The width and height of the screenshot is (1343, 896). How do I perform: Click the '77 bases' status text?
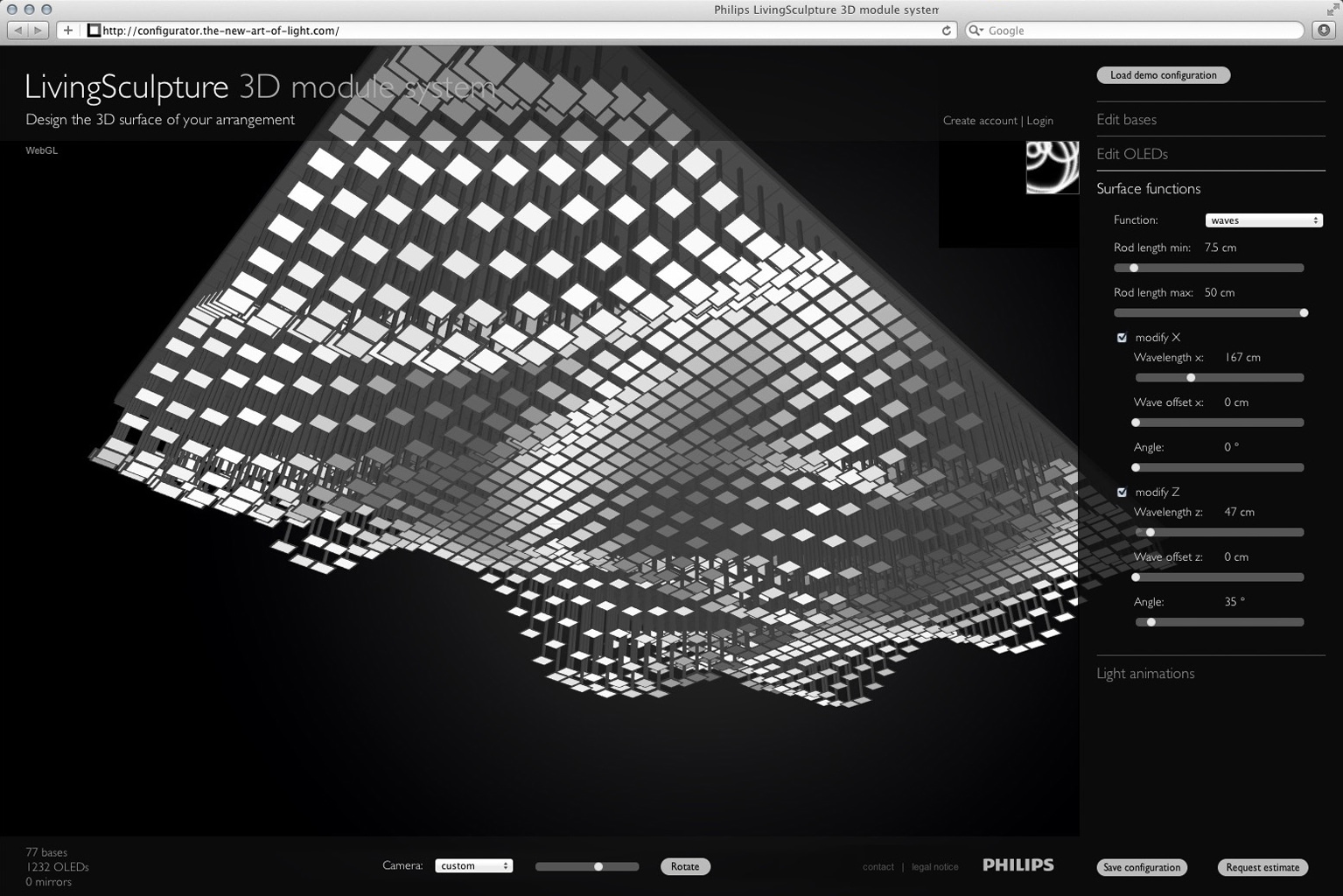[46, 852]
